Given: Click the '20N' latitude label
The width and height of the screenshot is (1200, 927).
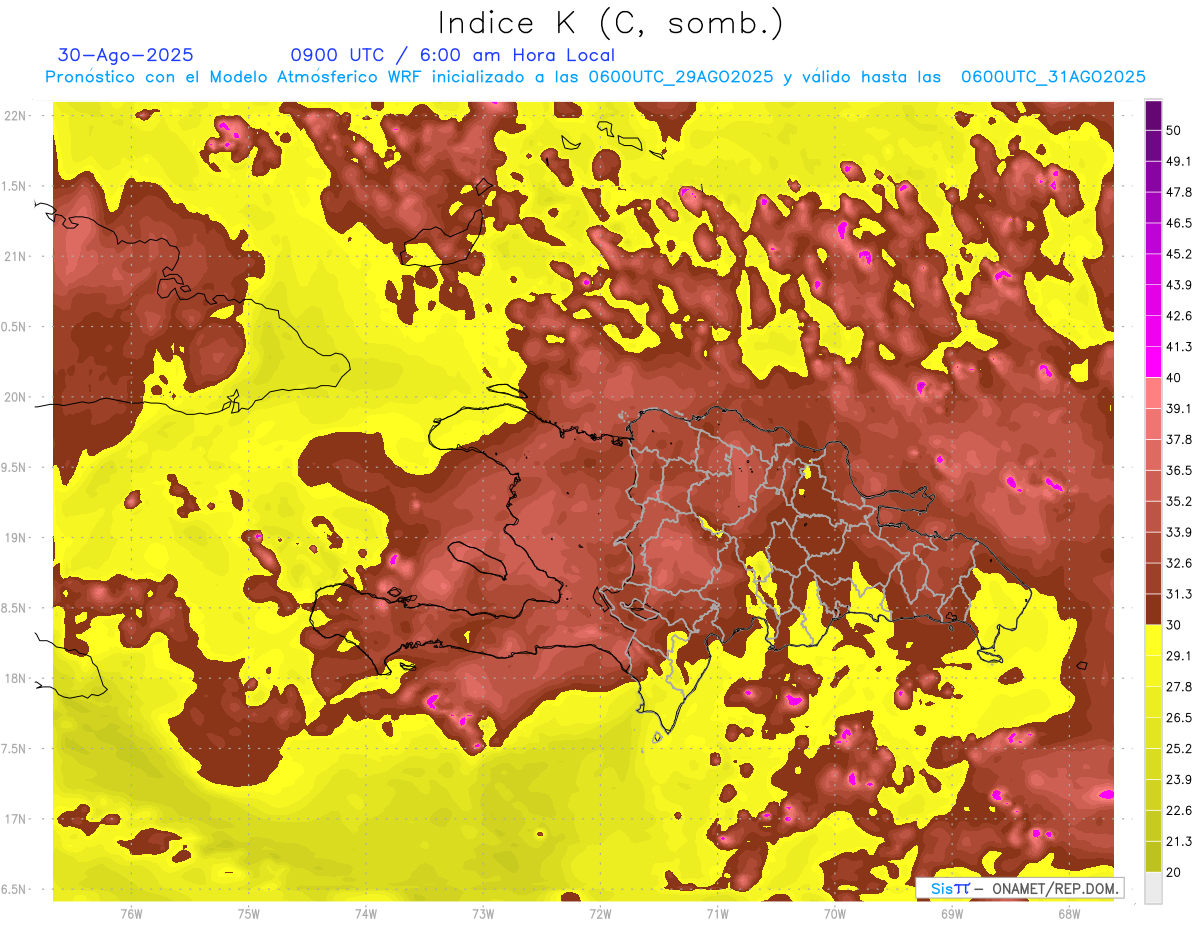Looking at the screenshot, I should pos(15,397).
